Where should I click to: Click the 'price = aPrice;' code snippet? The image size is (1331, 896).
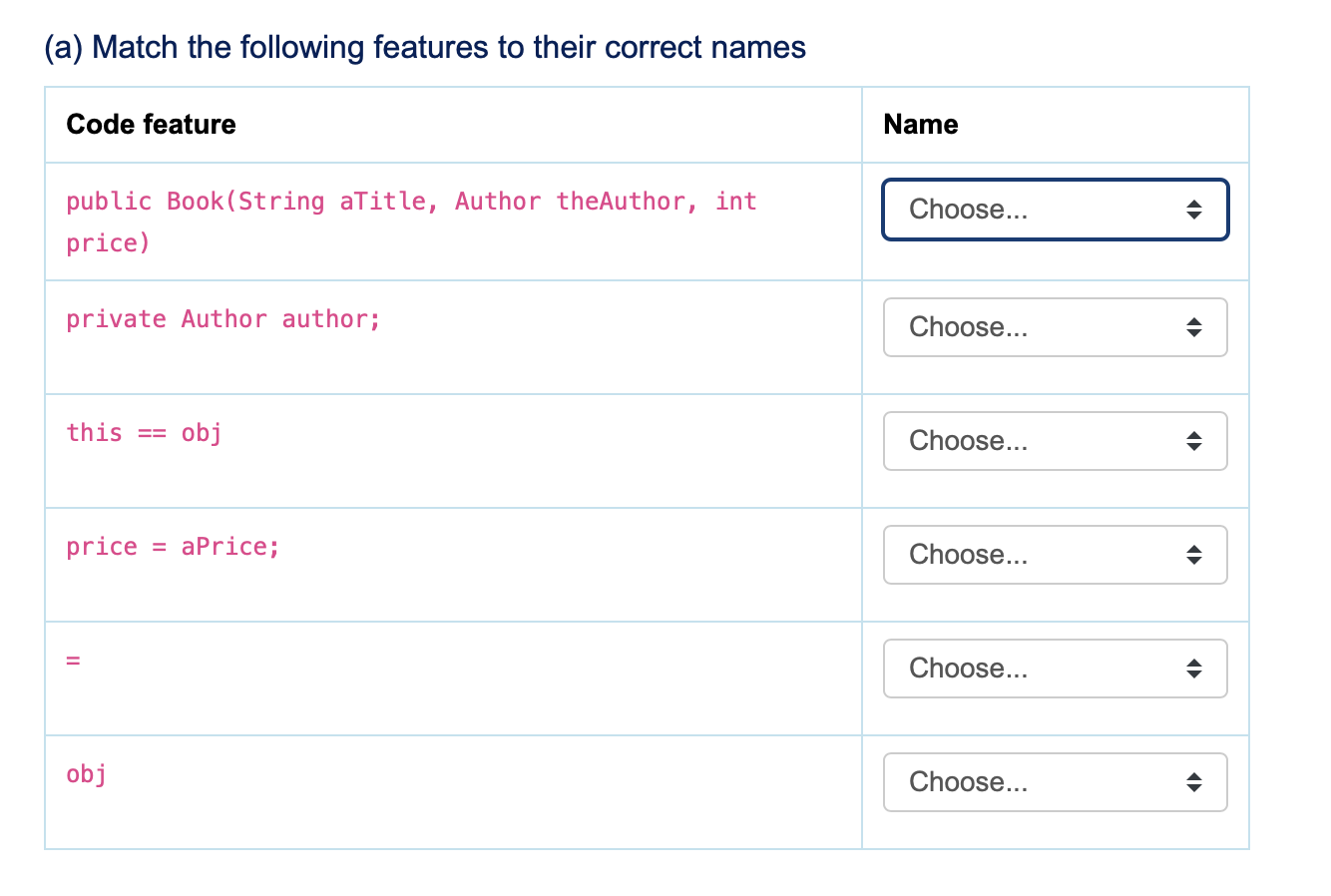(173, 547)
